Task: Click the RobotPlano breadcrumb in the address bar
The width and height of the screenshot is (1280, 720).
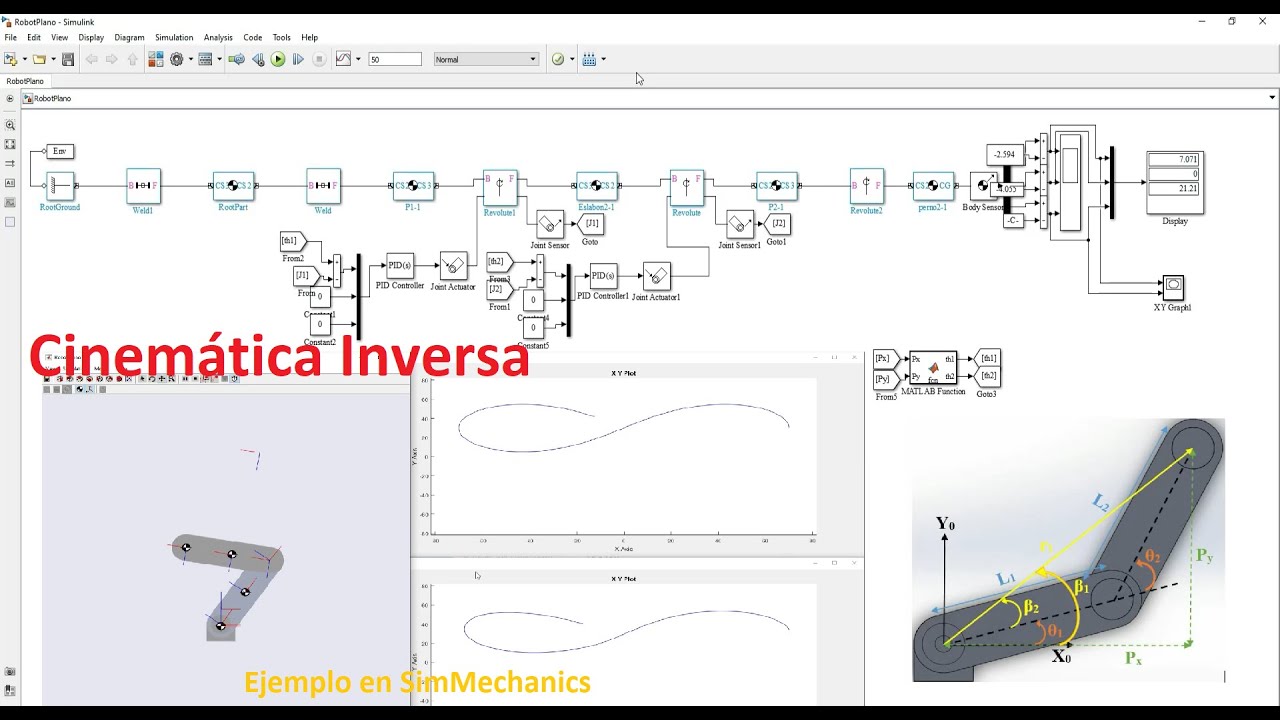Action: coord(52,98)
